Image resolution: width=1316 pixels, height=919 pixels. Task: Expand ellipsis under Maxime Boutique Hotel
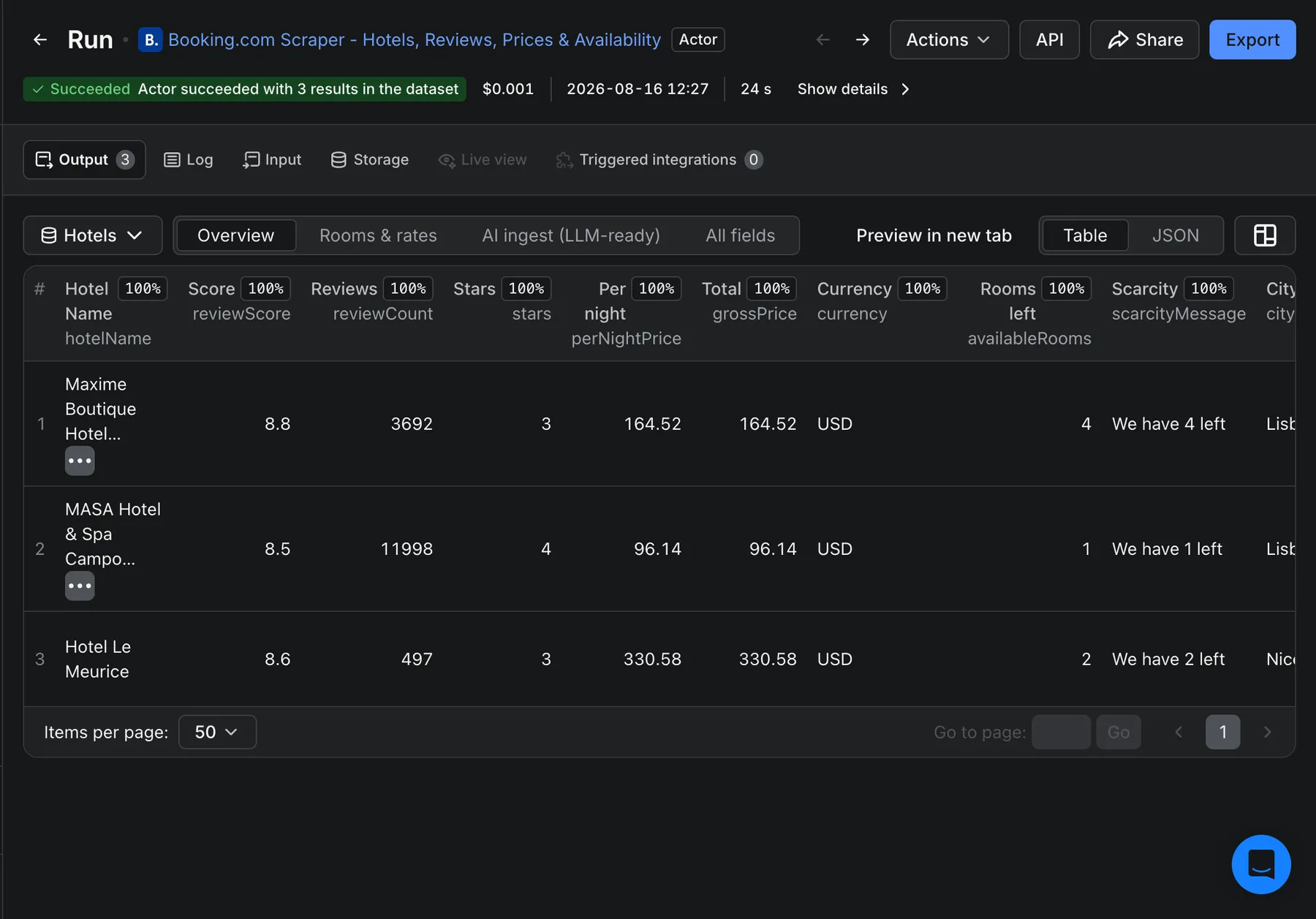point(80,461)
